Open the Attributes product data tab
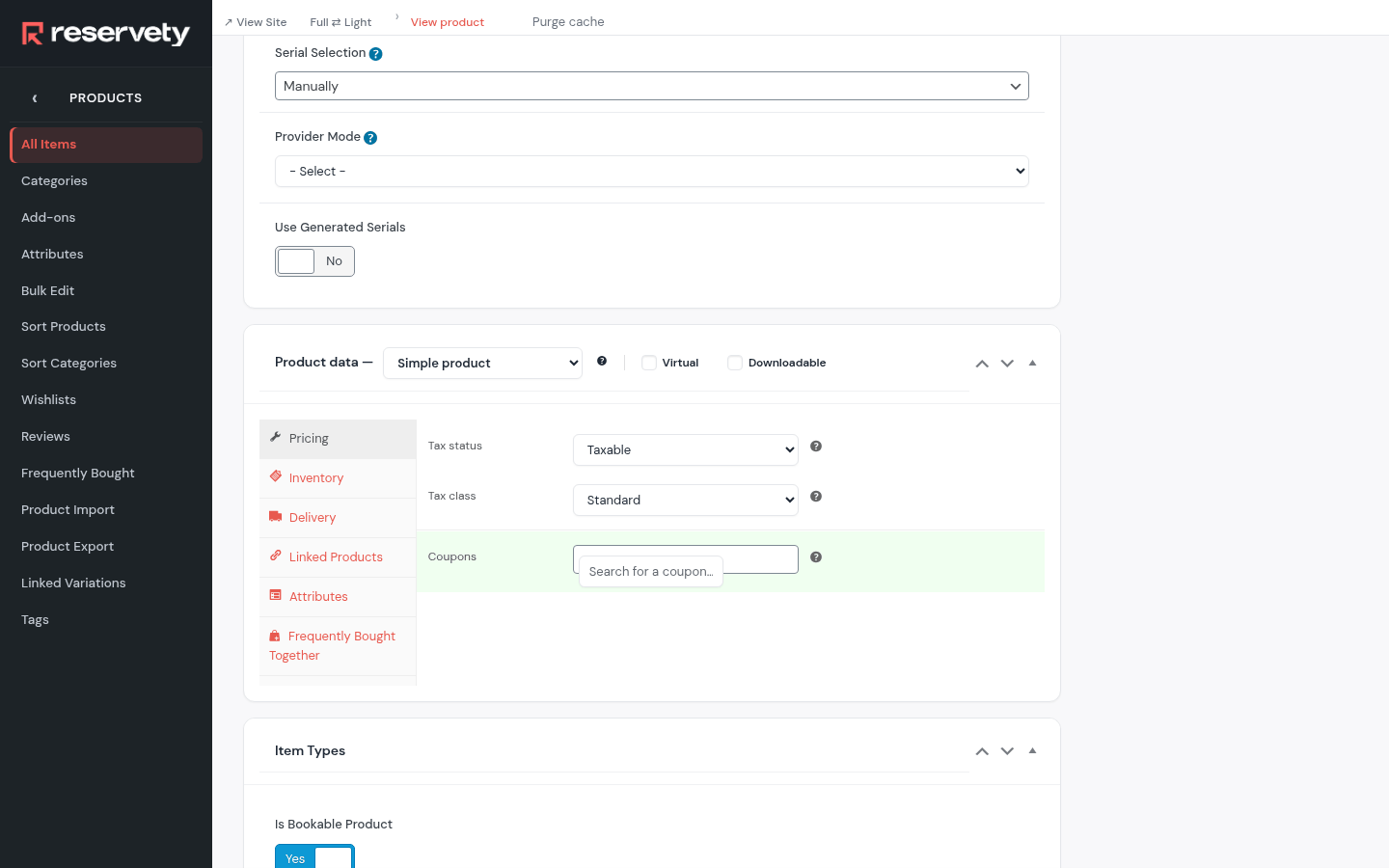Screen dimensions: 1389x868 click(x=338, y=597)
